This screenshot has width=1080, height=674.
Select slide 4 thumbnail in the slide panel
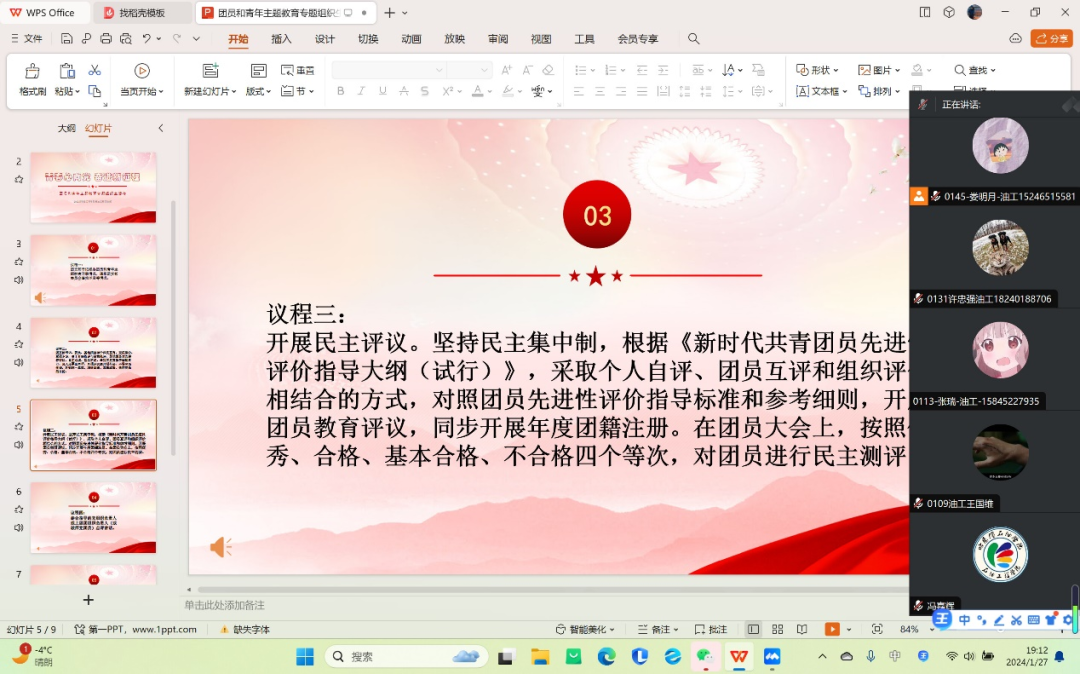(93, 353)
